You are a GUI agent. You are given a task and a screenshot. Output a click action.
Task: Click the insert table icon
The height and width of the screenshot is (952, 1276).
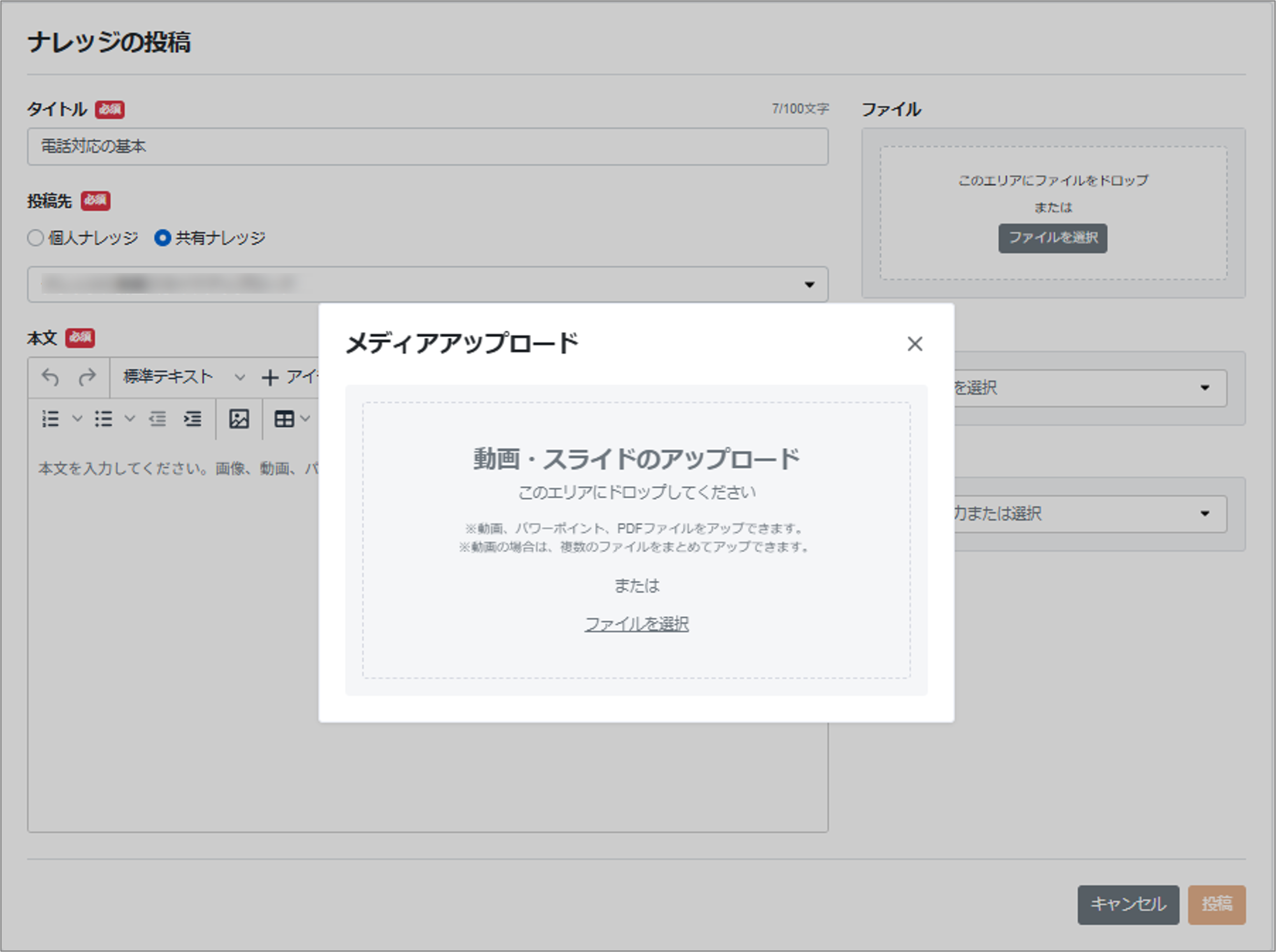[283, 419]
